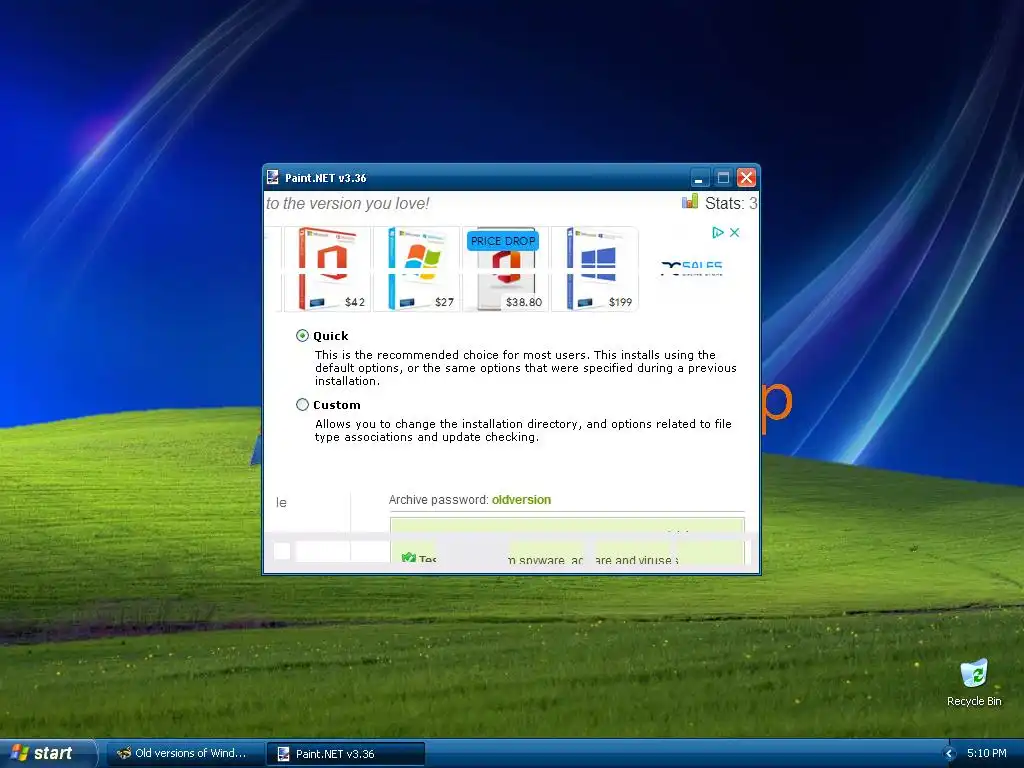Click the $27 Windows product ad
Image resolution: width=1024 pixels, height=768 pixels.
click(416, 269)
